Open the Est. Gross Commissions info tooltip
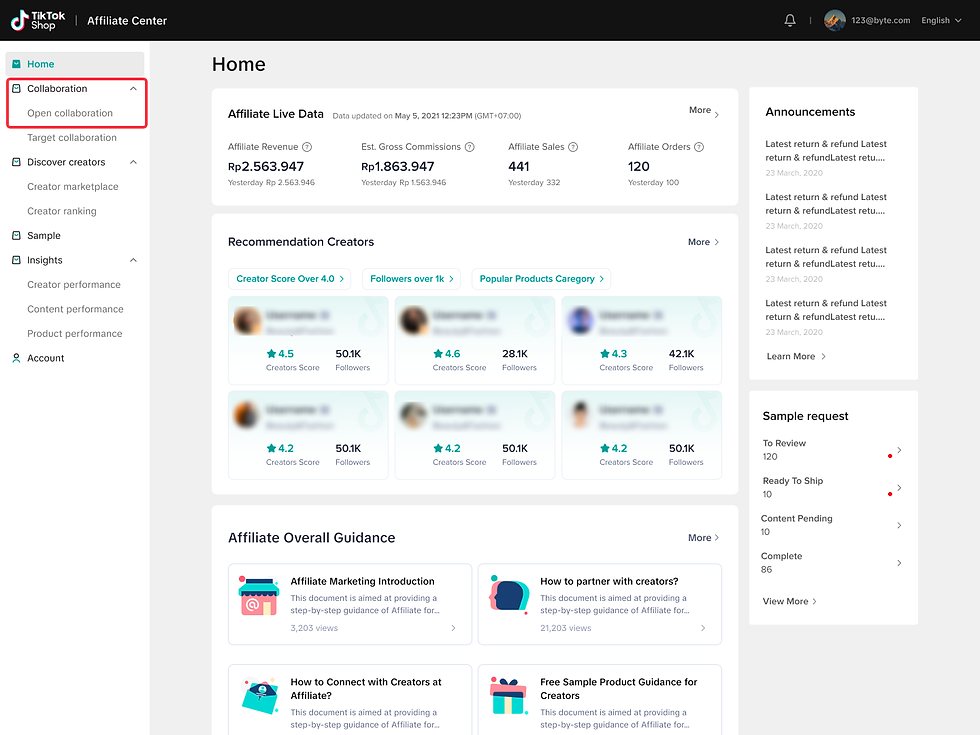980x735 pixels. 470,146
